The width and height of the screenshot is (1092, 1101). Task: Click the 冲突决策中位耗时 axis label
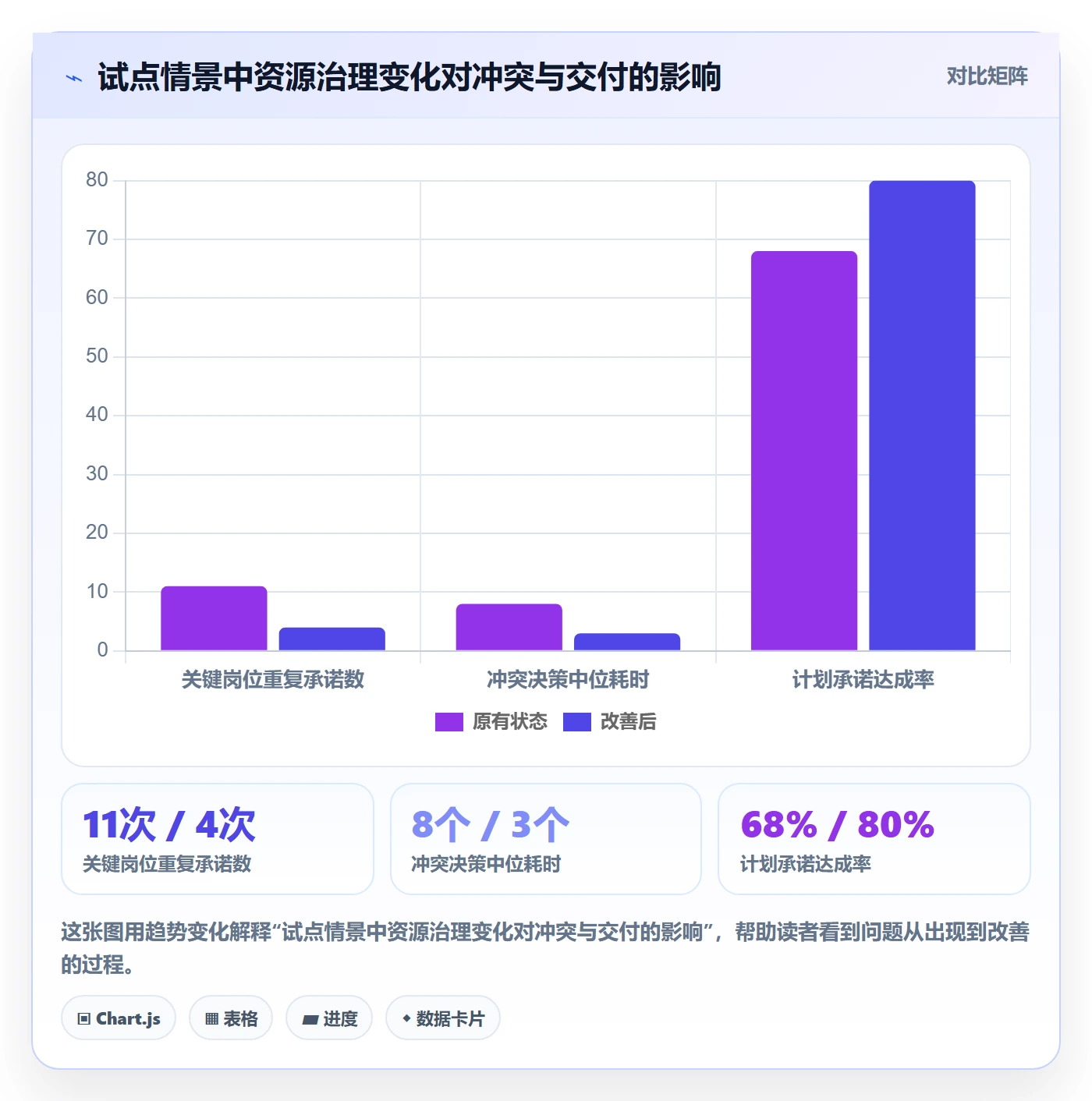pos(568,680)
